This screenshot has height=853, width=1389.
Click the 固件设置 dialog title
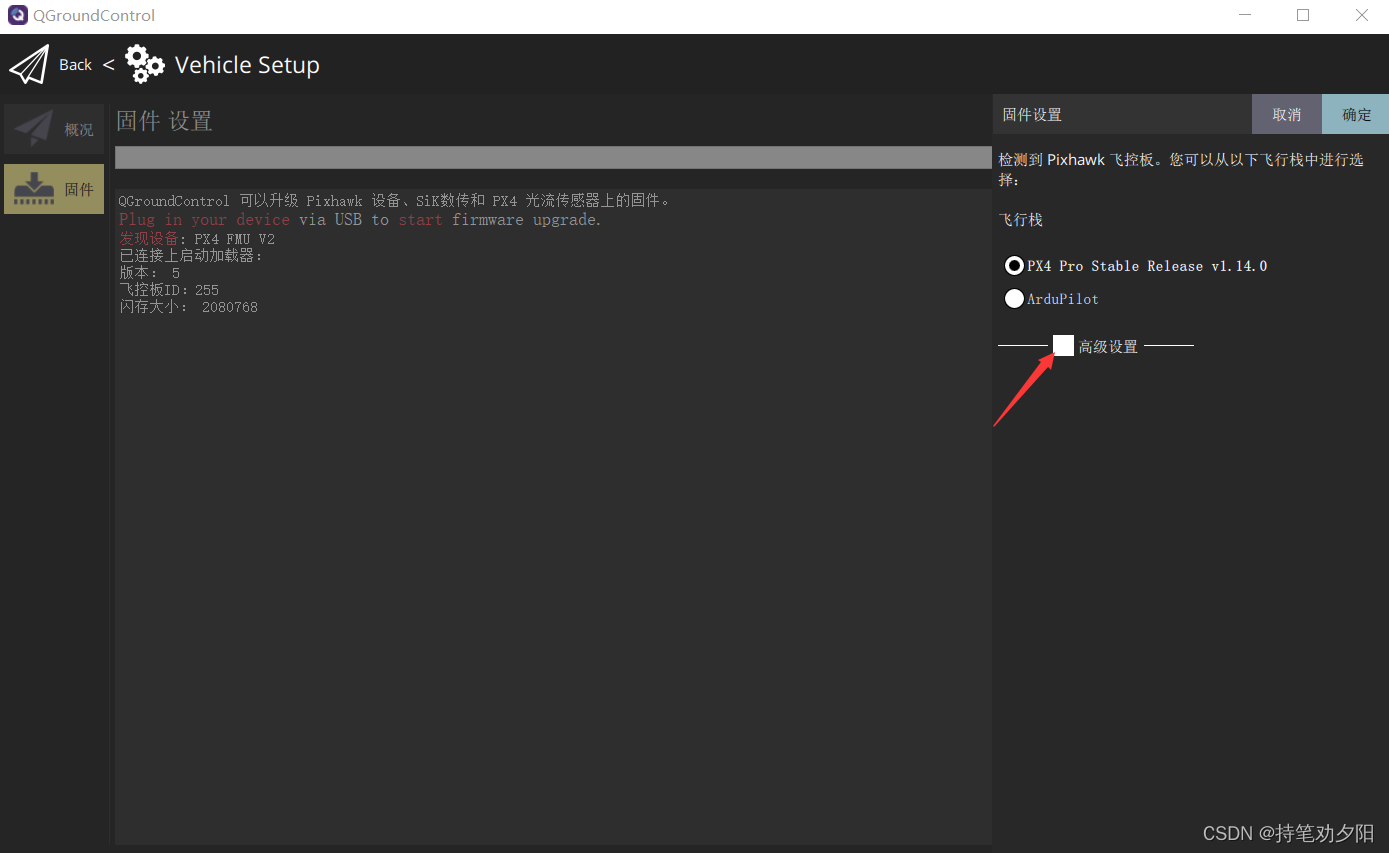(x=1032, y=115)
